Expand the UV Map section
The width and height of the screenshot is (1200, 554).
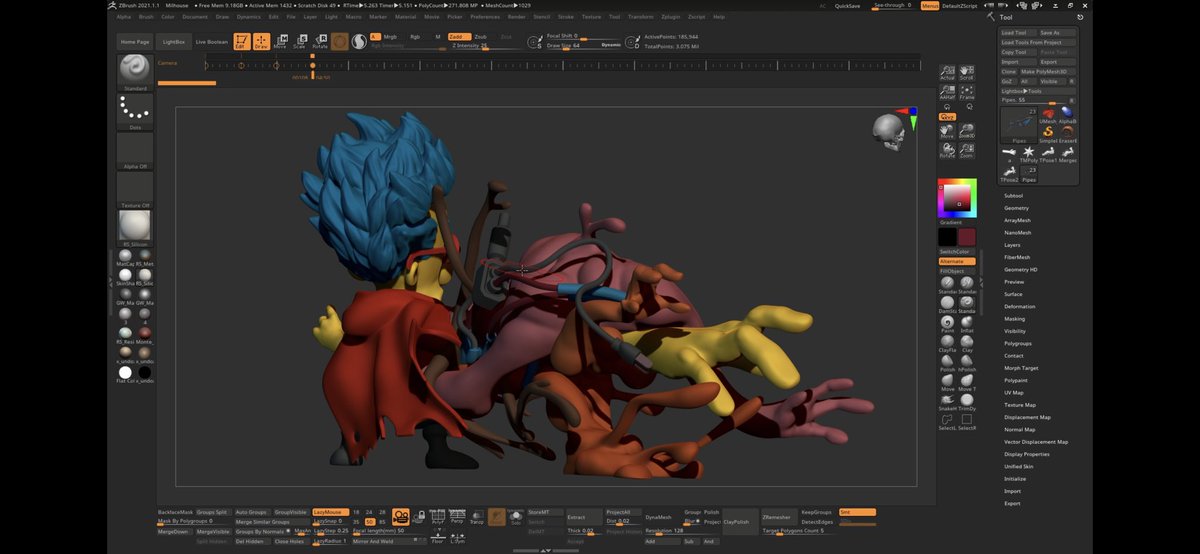click(x=1014, y=392)
